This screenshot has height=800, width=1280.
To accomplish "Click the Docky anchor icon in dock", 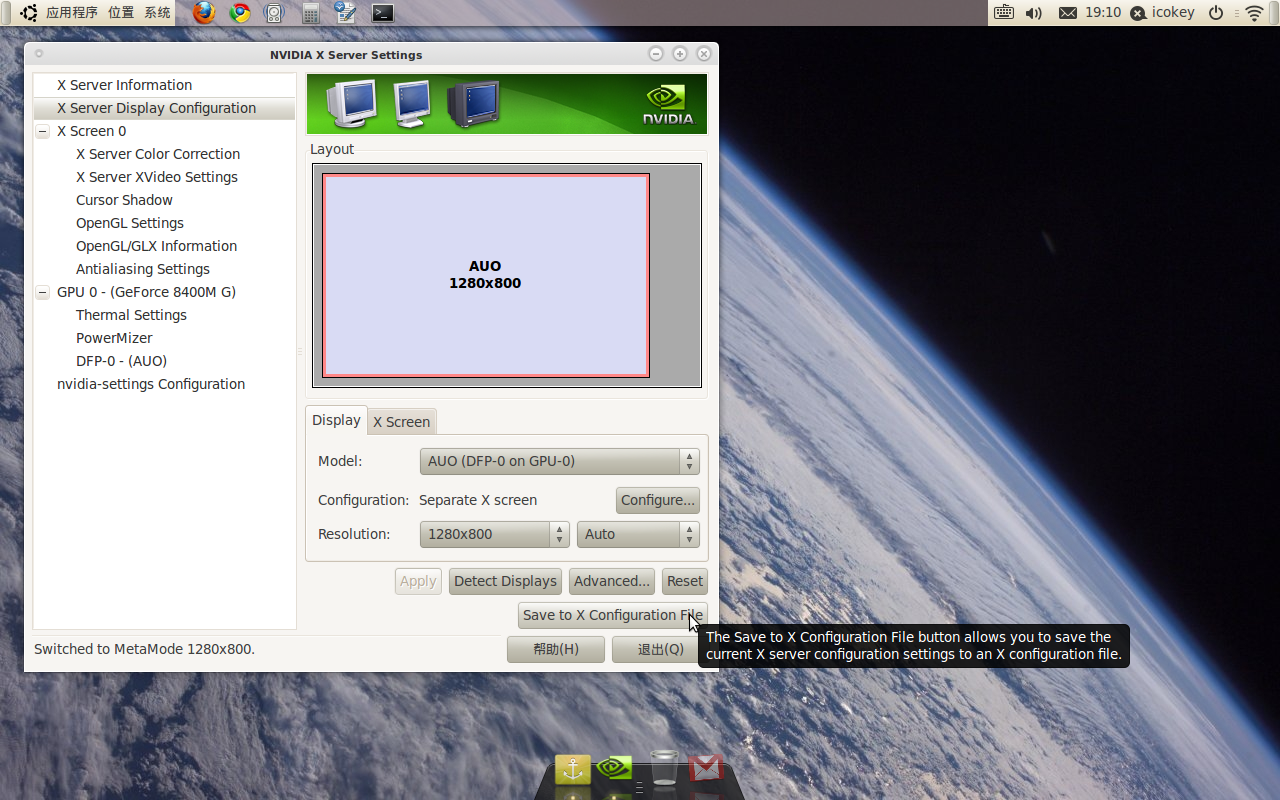I will click(x=573, y=769).
